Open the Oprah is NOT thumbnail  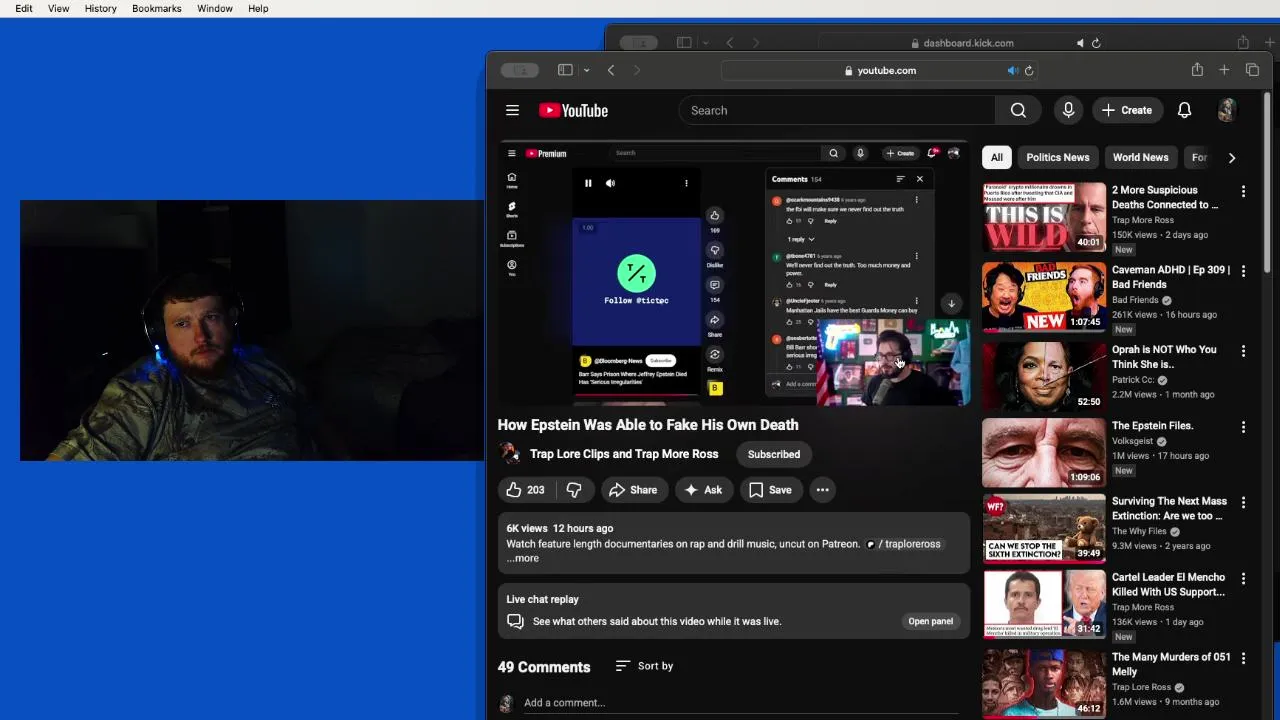click(x=1044, y=376)
